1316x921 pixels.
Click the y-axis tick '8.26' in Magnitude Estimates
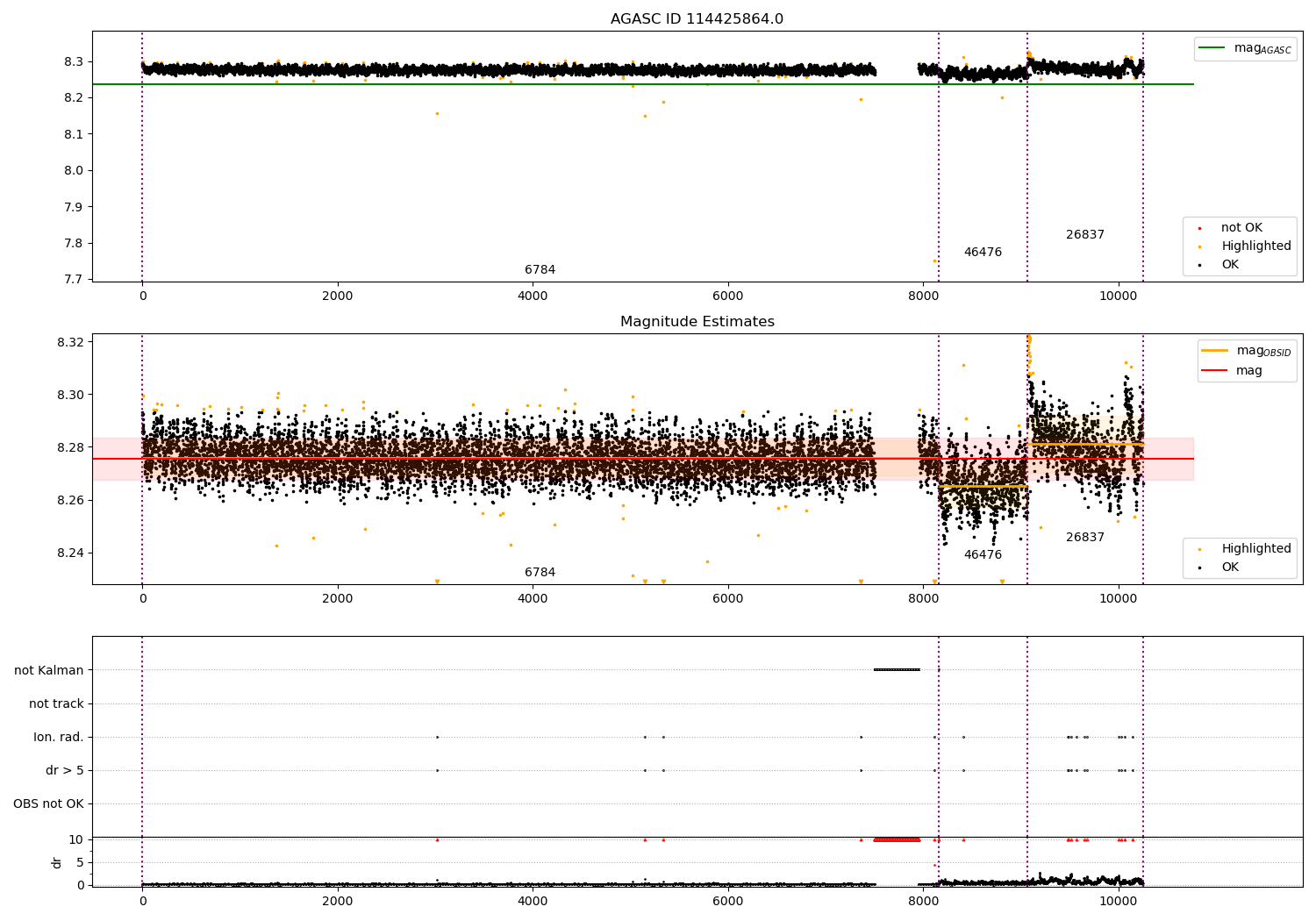point(70,501)
